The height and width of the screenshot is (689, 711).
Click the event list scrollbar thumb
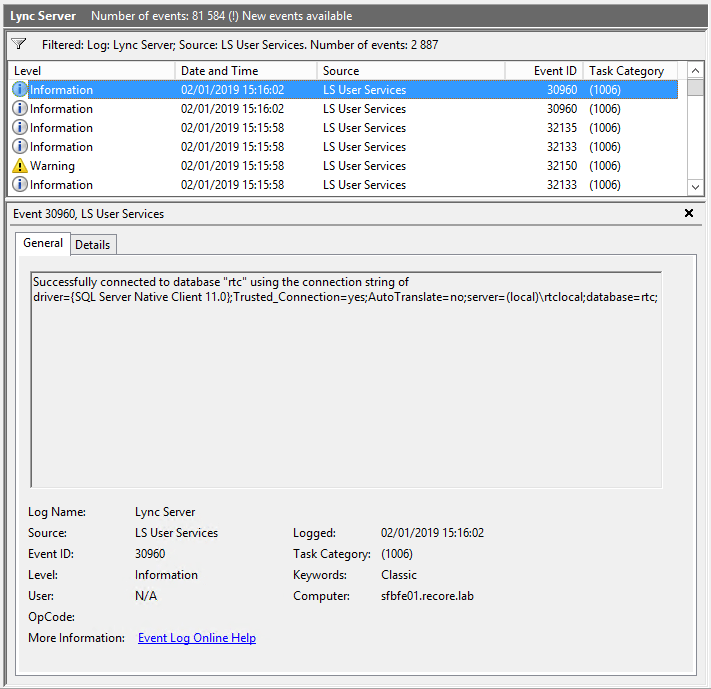point(695,88)
